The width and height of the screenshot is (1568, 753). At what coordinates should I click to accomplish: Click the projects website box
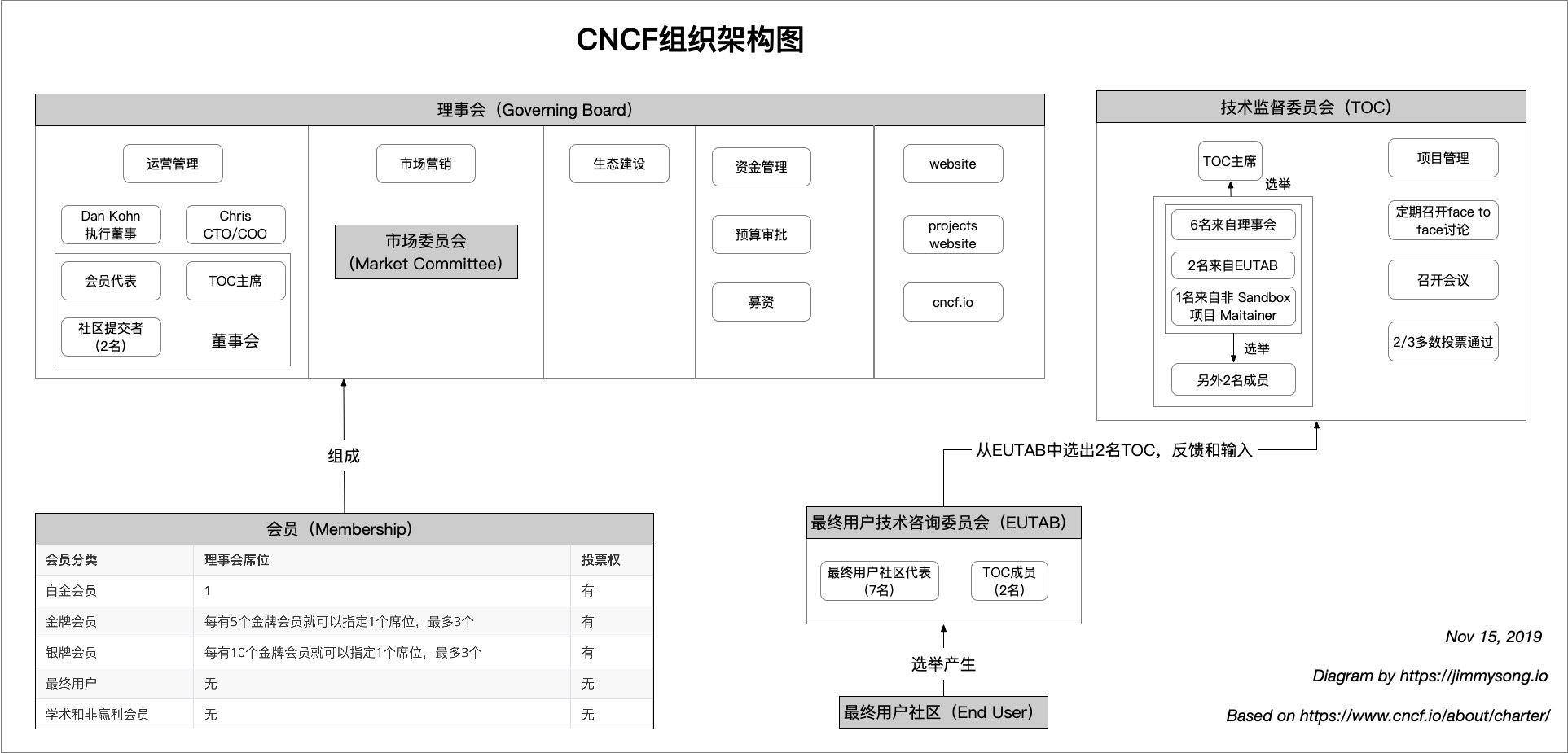[x=952, y=234]
